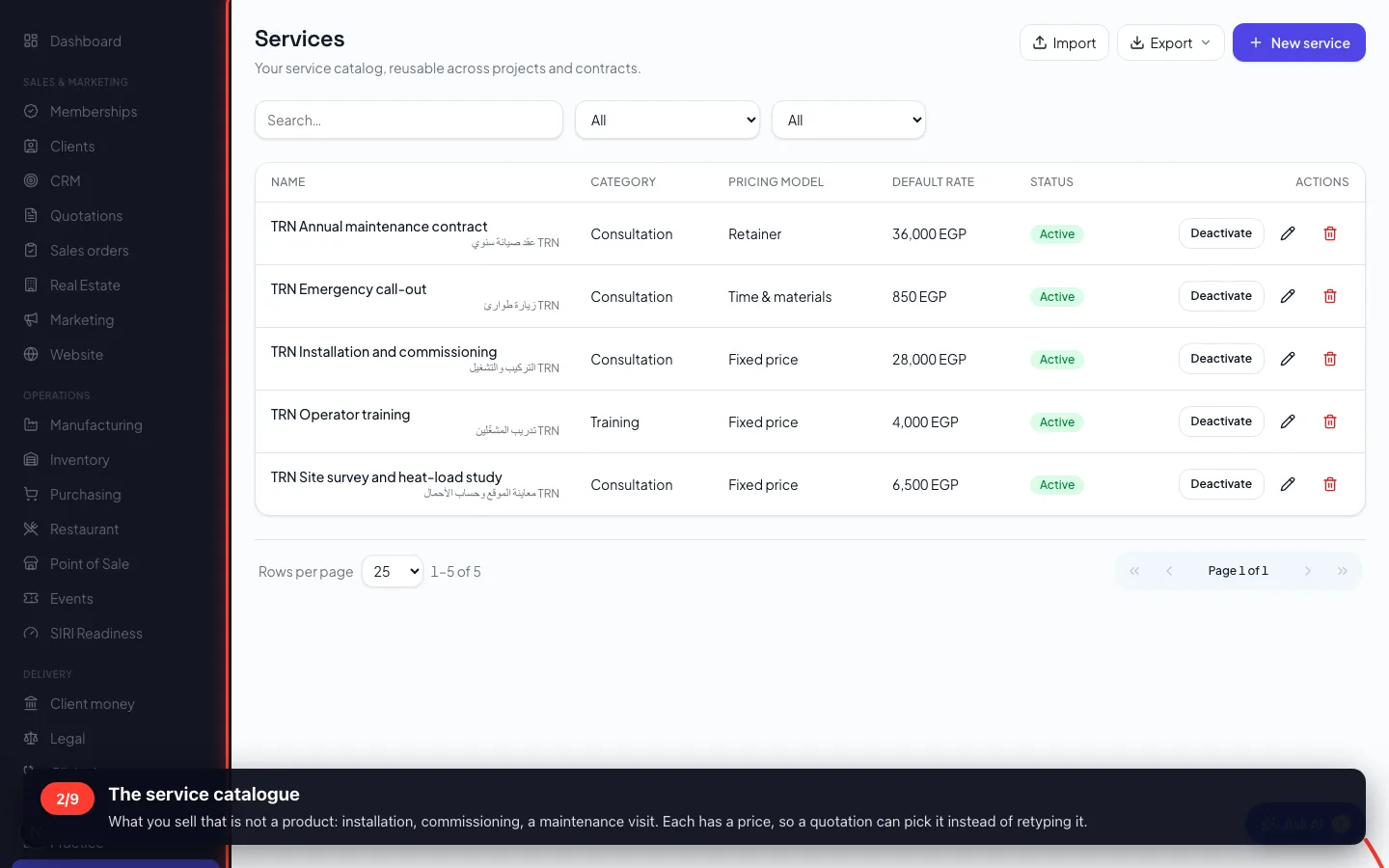Viewport: 1389px width, 868px height.
Task: Edit TRN Annual maintenance contract with pencil icon
Action: click(1288, 233)
